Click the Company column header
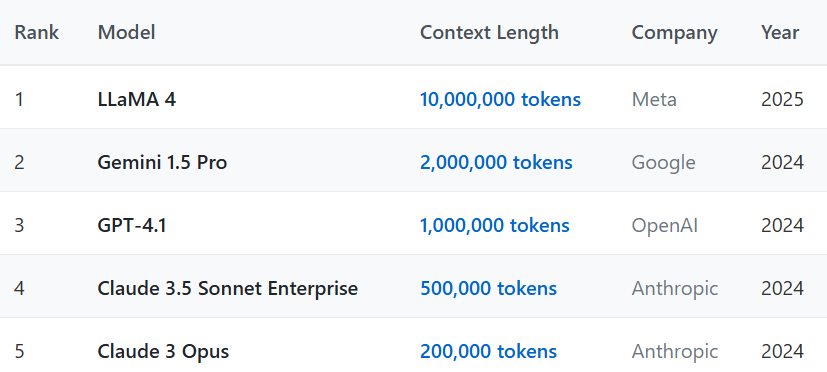 675,33
